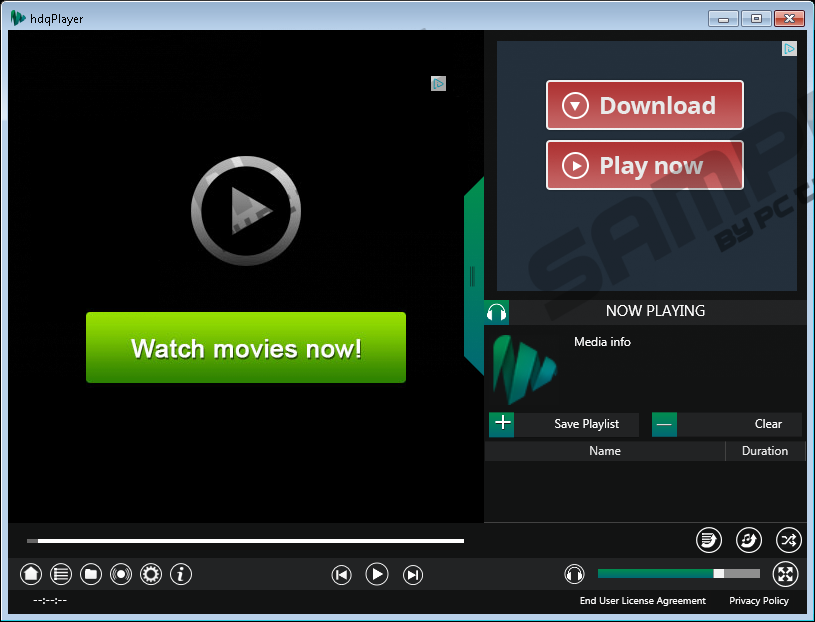Collapse the side panel with the splitter handle
The height and width of the screenshot is (622, 815).
pos(472,276)
